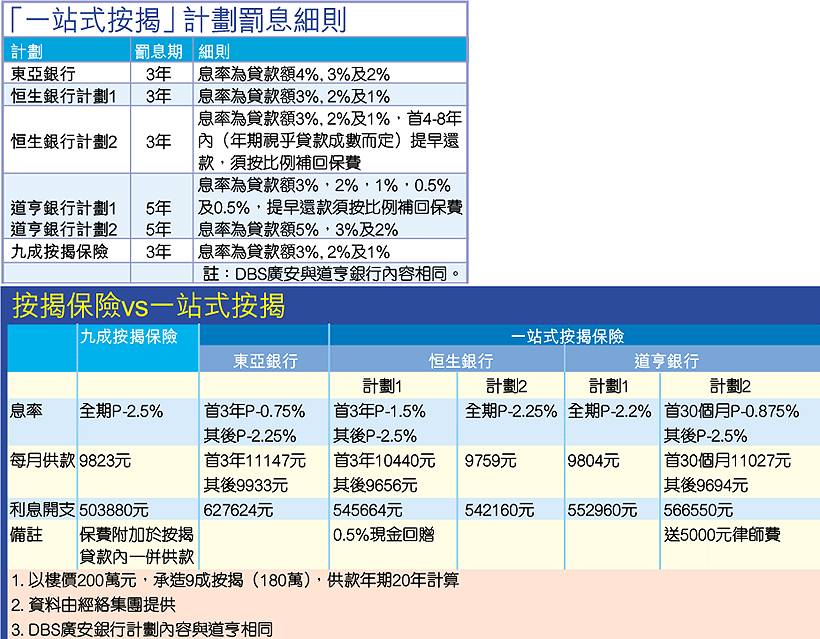Click the '送5000元律師費' remark
Screen dimensions: 820x639
click(722, 534)
